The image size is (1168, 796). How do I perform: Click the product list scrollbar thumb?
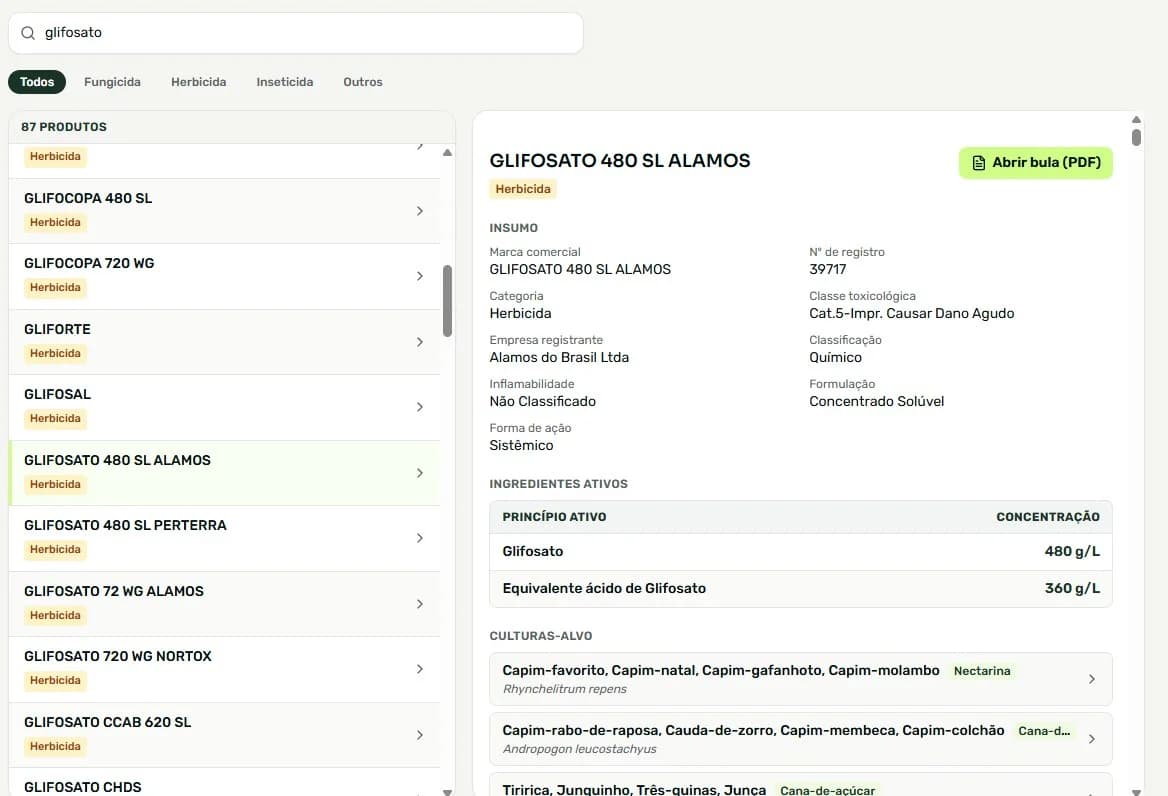coord(448,302)
